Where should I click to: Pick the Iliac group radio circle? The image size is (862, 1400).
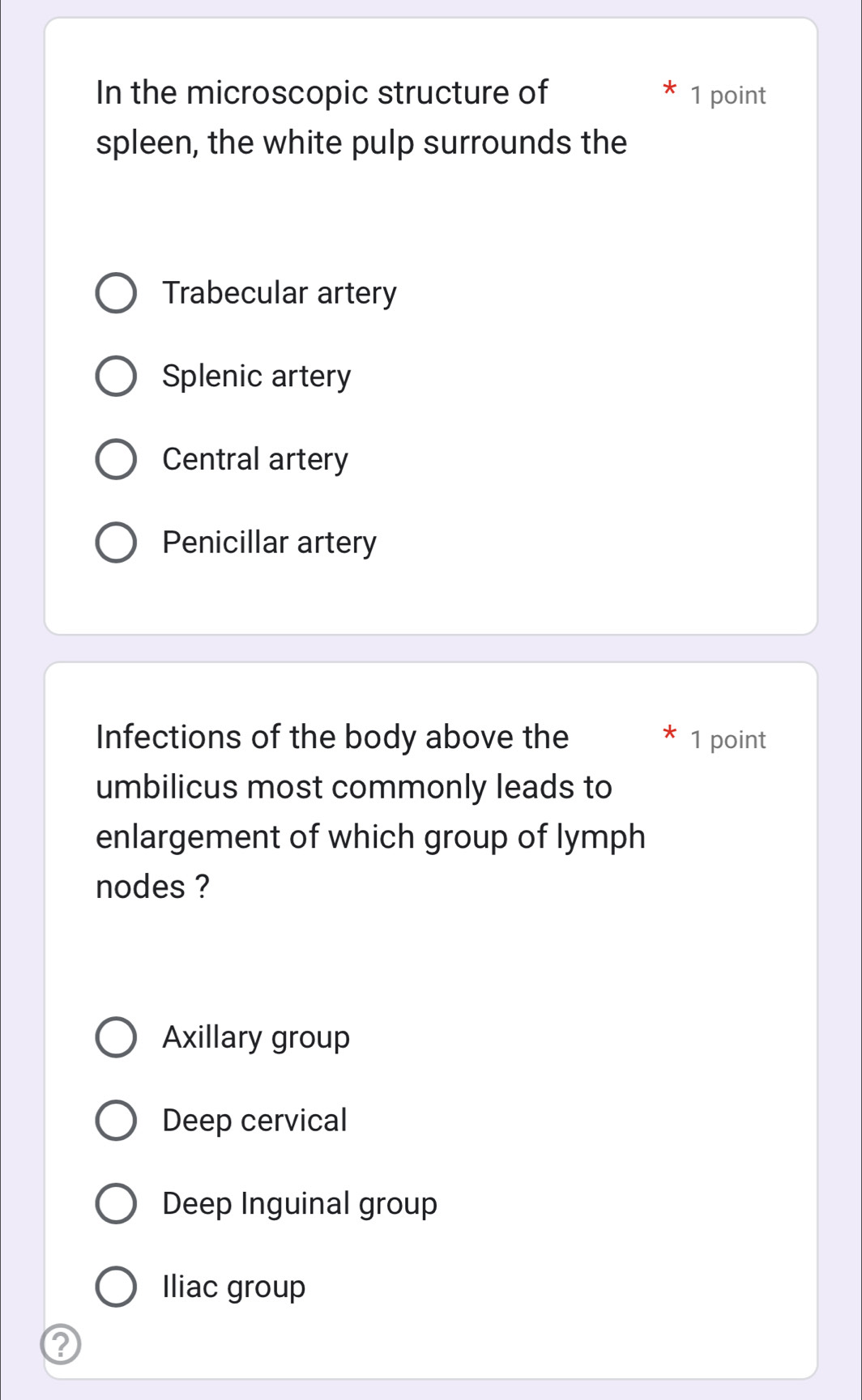[x=116, y=1287]
